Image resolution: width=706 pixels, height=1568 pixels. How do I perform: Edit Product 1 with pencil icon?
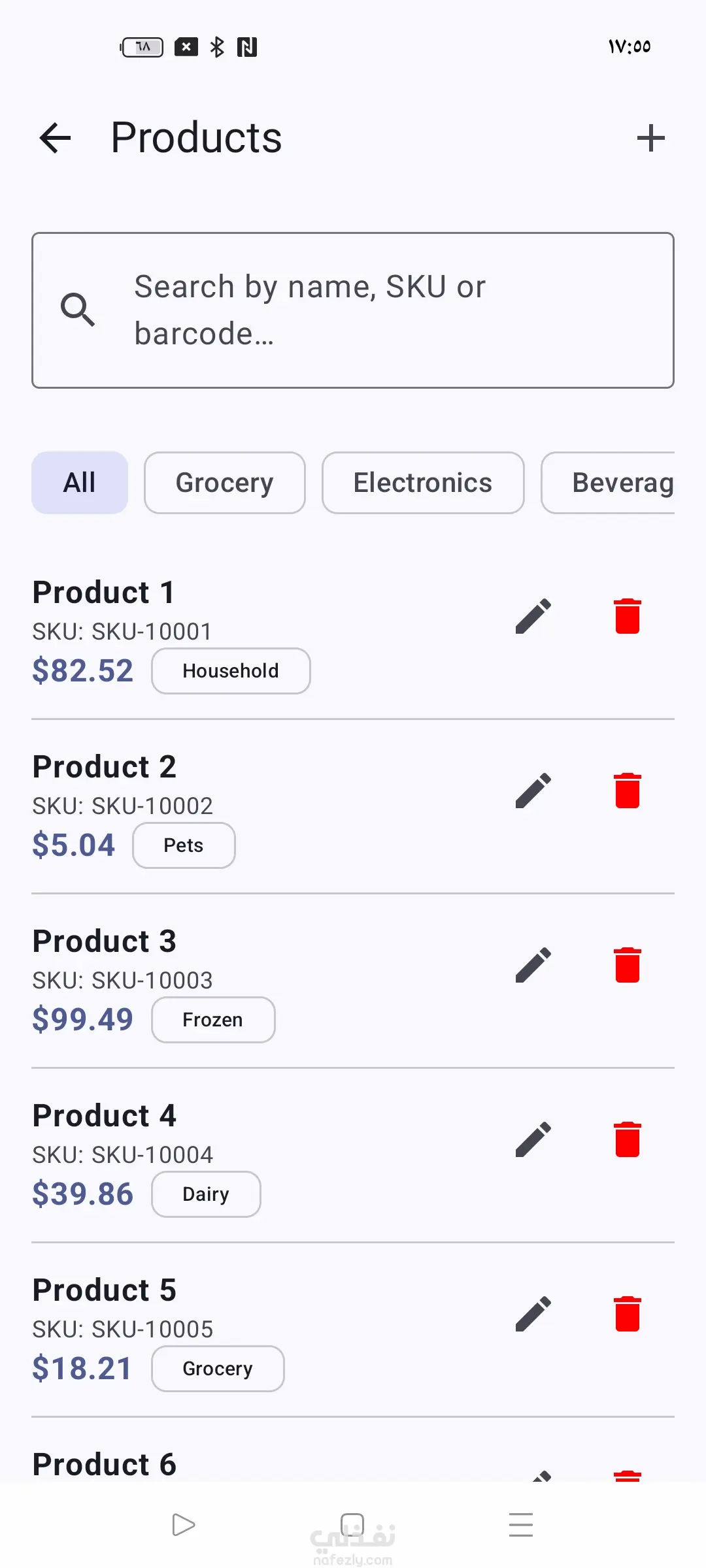pyautogui.click(x=533, y=616)
